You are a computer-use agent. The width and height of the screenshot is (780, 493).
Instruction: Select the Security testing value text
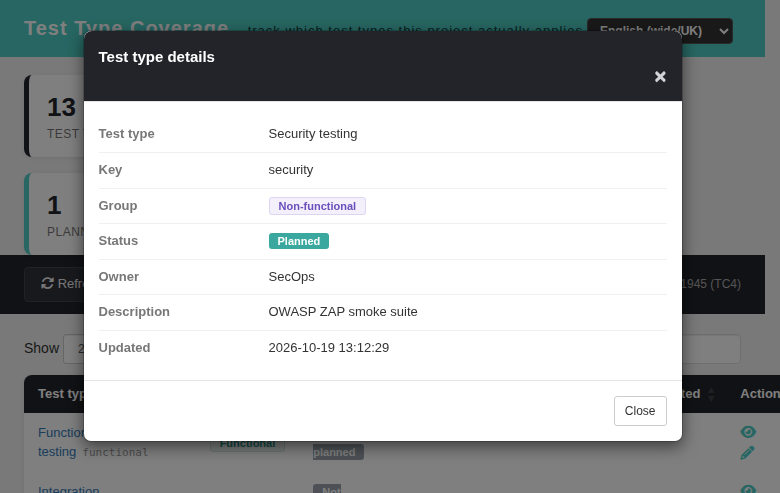pyautogui.click(x=312, y=134)
